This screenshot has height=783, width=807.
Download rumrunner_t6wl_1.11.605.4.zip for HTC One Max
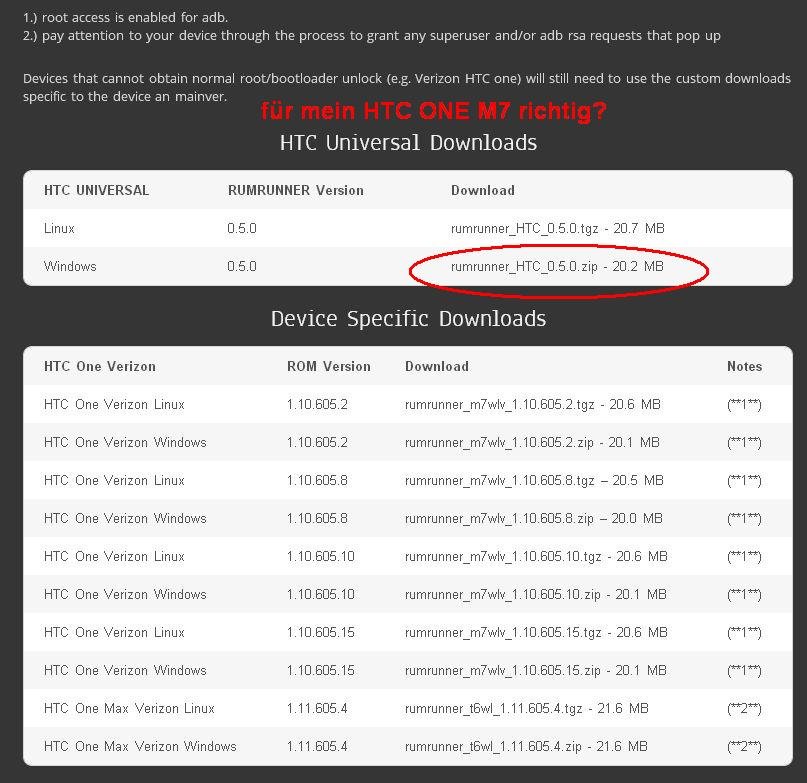(x=526, y=746)
